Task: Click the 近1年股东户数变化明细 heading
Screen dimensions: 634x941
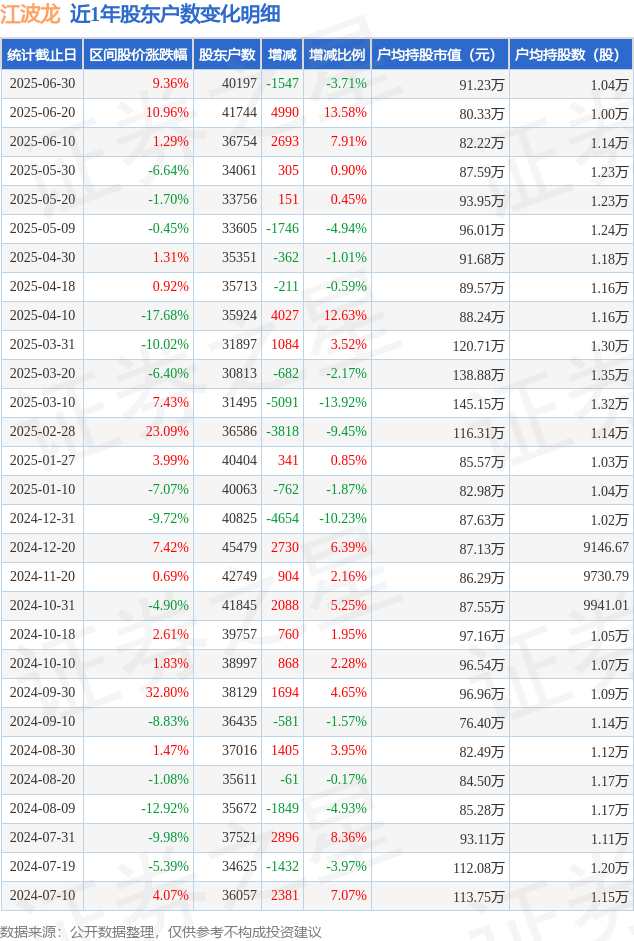Action: [175, 14]
